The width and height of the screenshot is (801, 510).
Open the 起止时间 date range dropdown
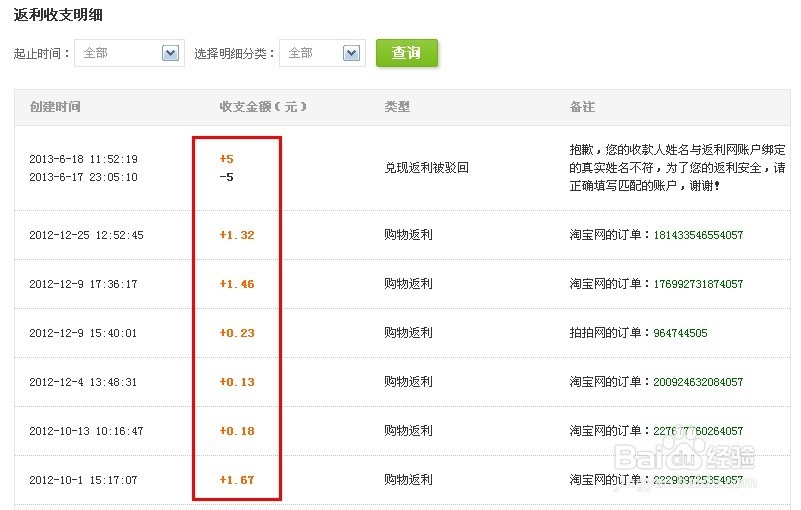tap(128, 53)
